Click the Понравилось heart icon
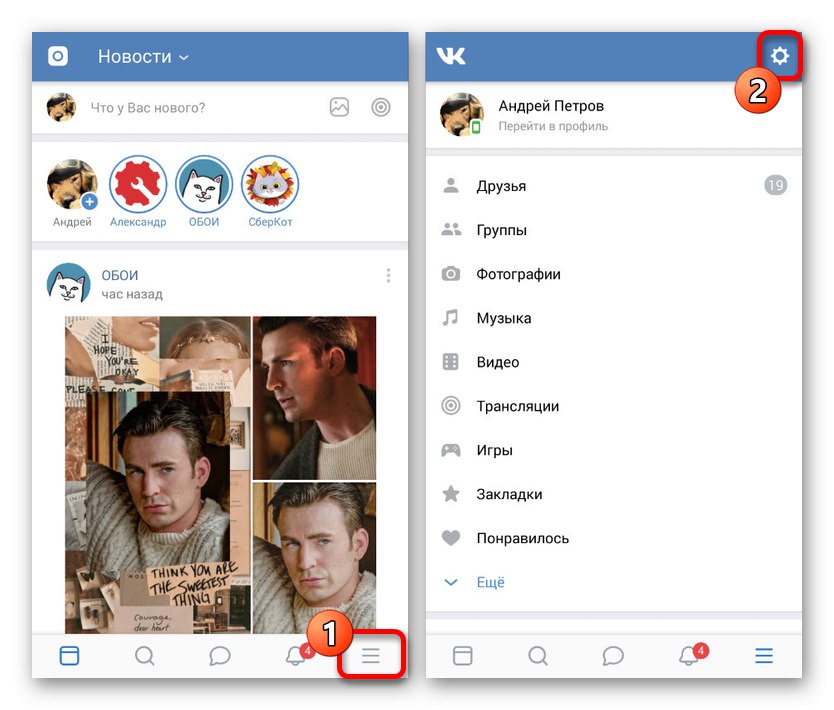834x710 pixels. pyautogui.click(x=451, y=538)
